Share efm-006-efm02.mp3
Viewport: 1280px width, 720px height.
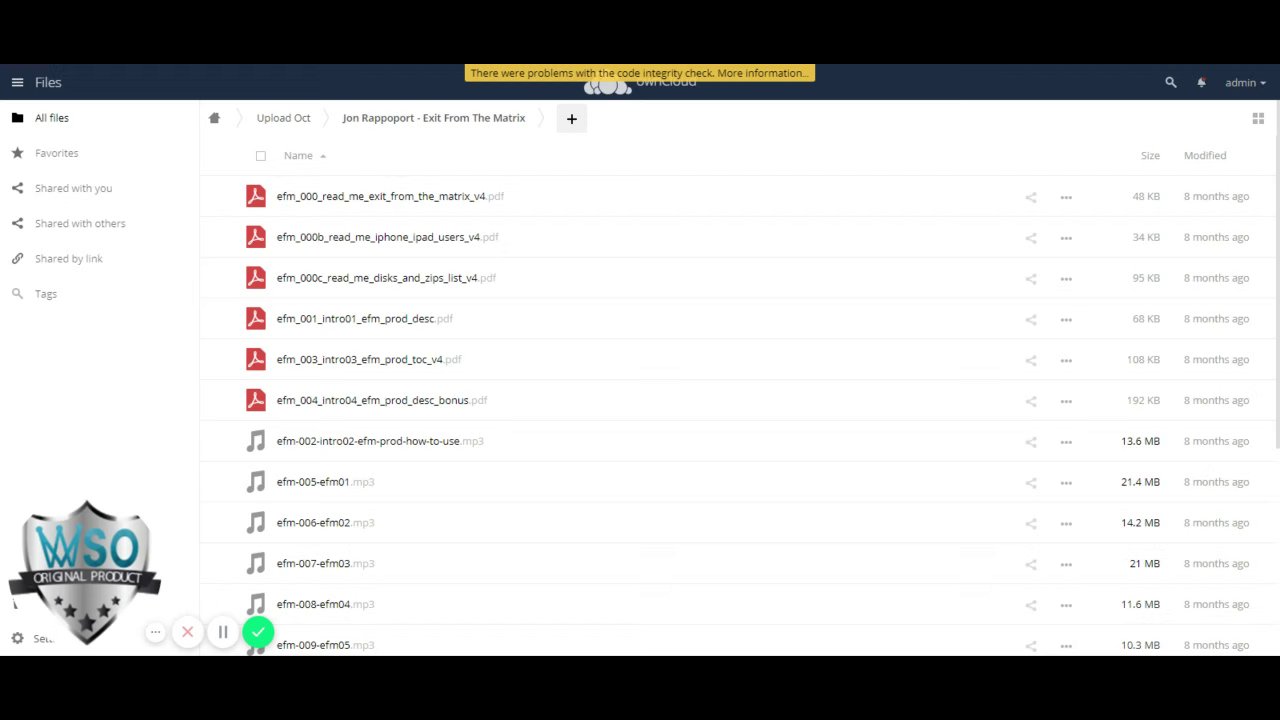tap(1031, 523)
